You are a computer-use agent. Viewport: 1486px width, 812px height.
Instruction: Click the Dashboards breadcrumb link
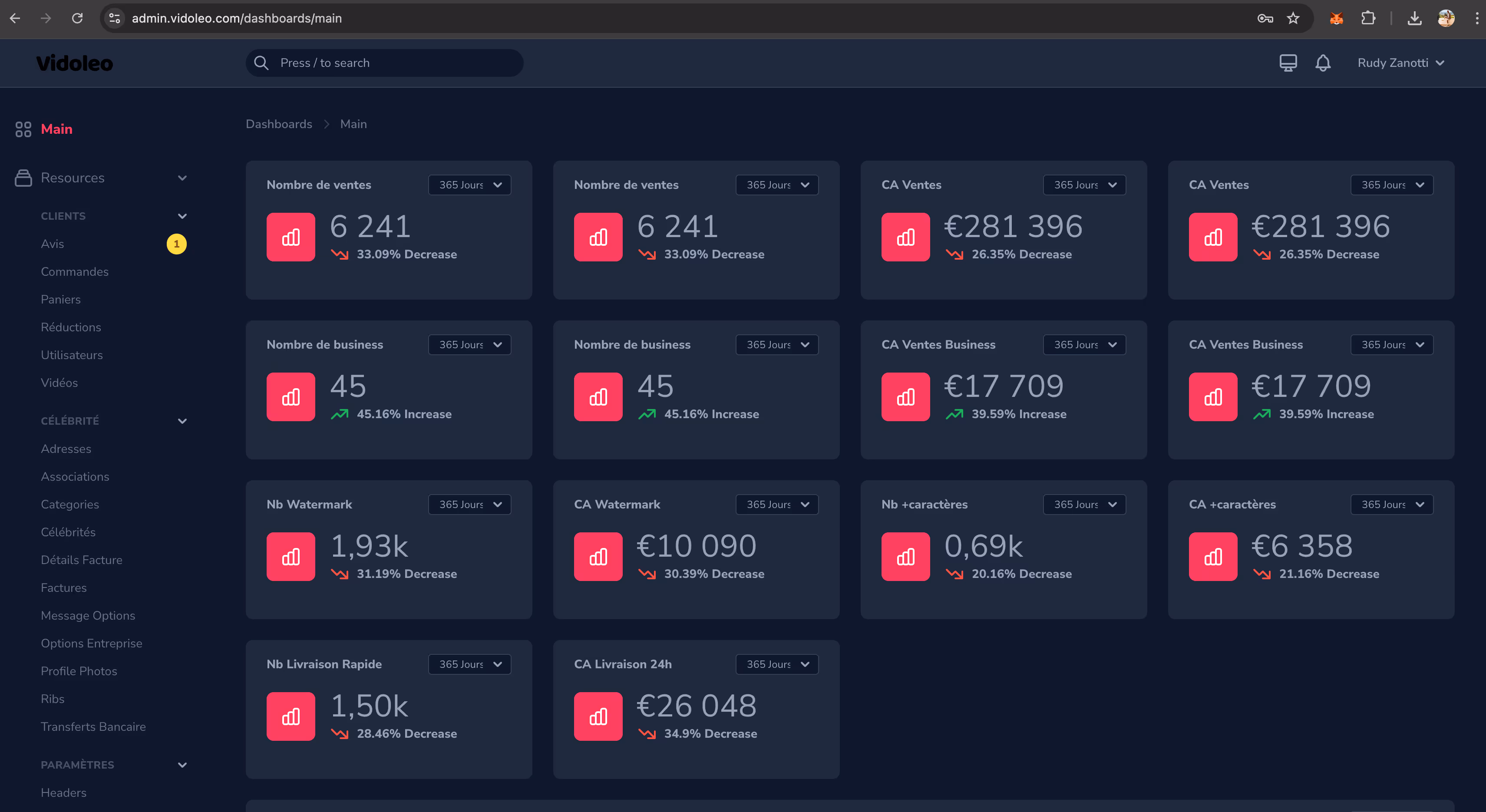tap(279, 124)
